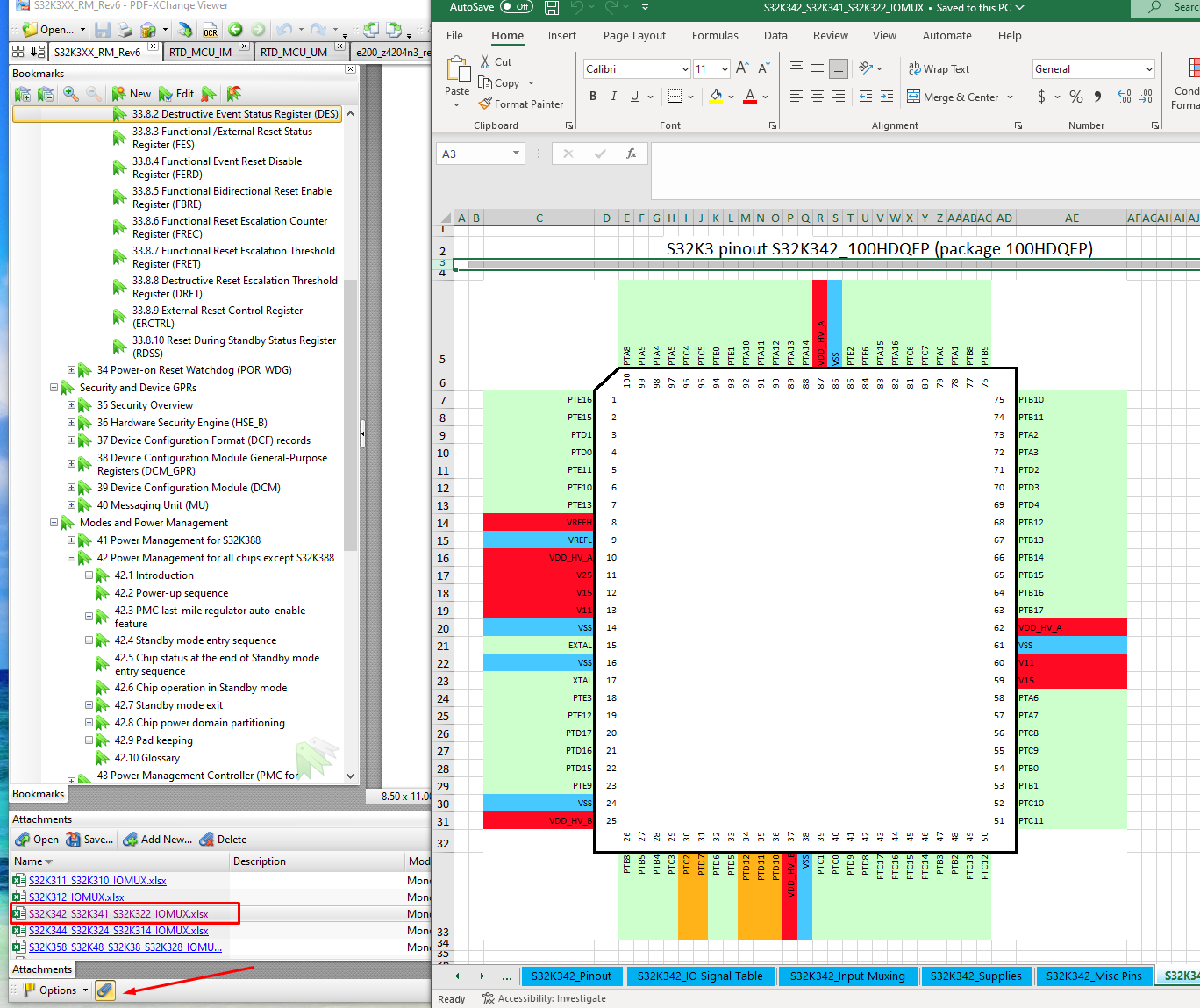1200x1008 pixels.
Task: Open the General number format dropdown
Action: [x=1148, y=69]
